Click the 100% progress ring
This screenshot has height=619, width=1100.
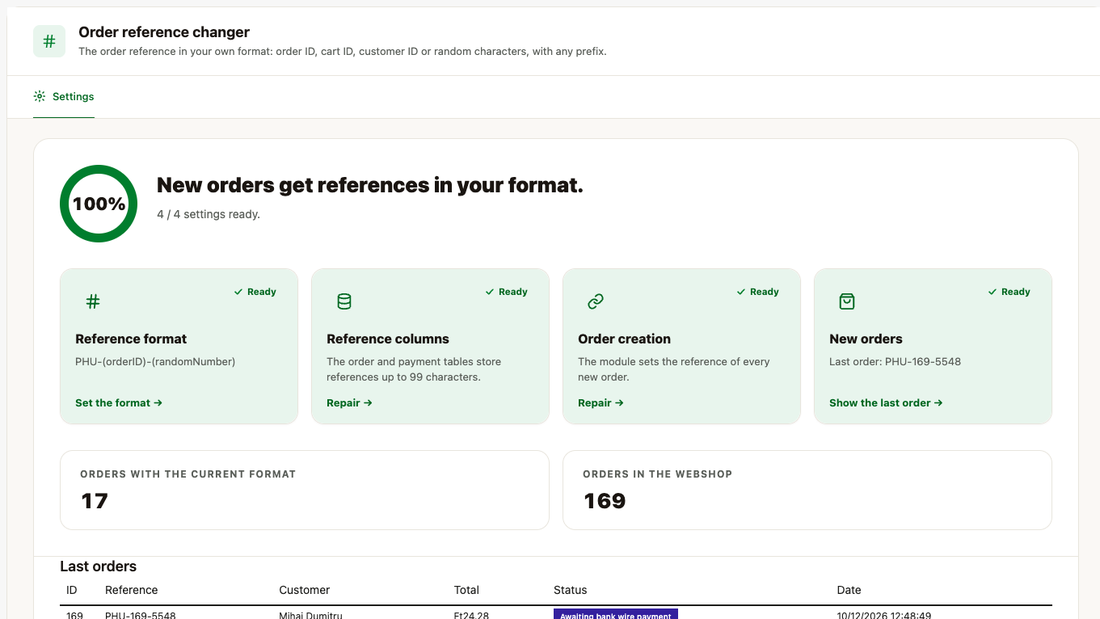(98, 204)
